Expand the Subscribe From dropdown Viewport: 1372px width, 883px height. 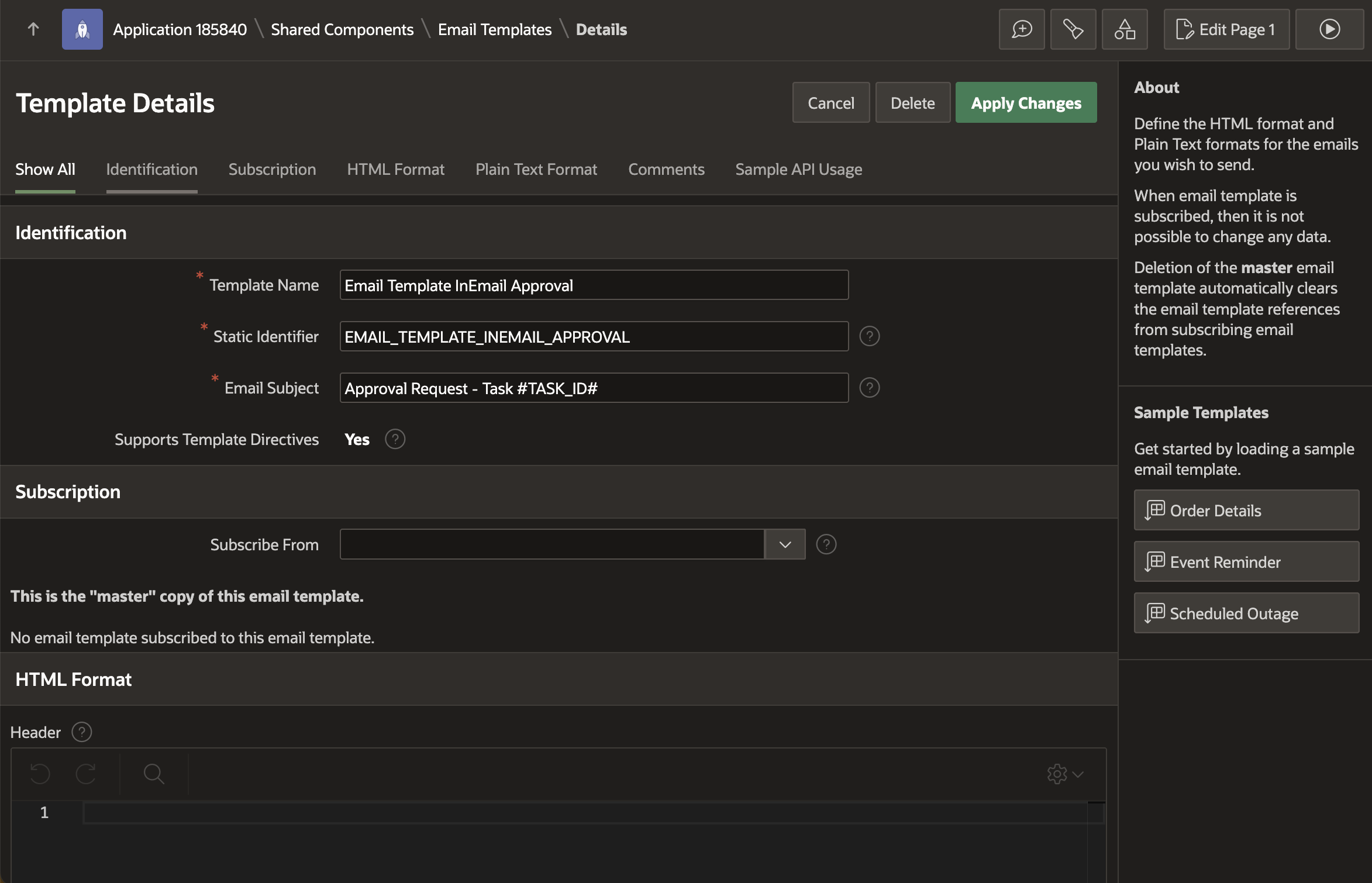pyautogui.click(x=785, y=544)
